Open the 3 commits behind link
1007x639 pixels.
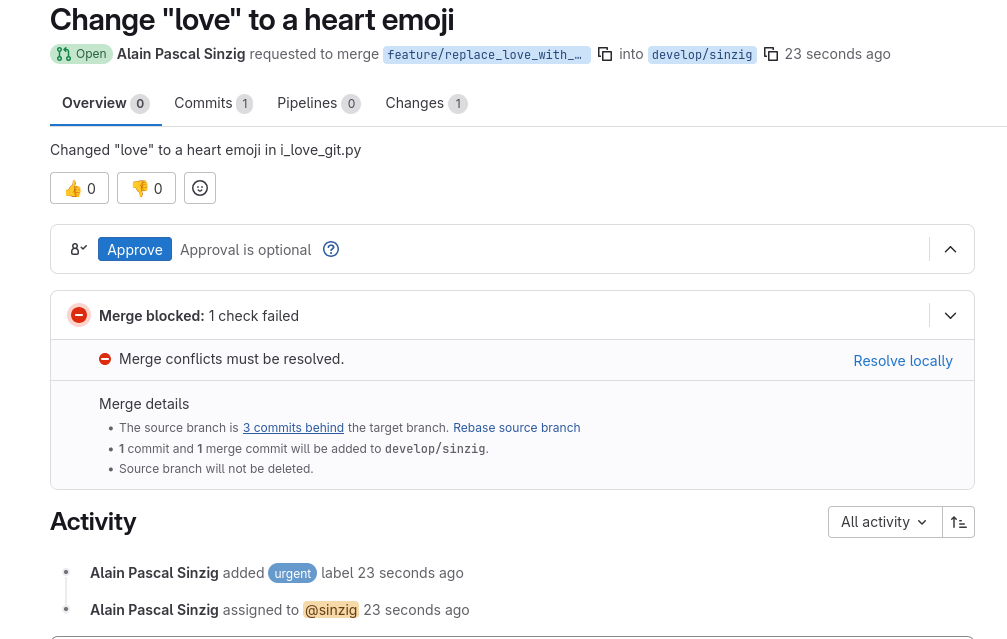click(293, 428)
